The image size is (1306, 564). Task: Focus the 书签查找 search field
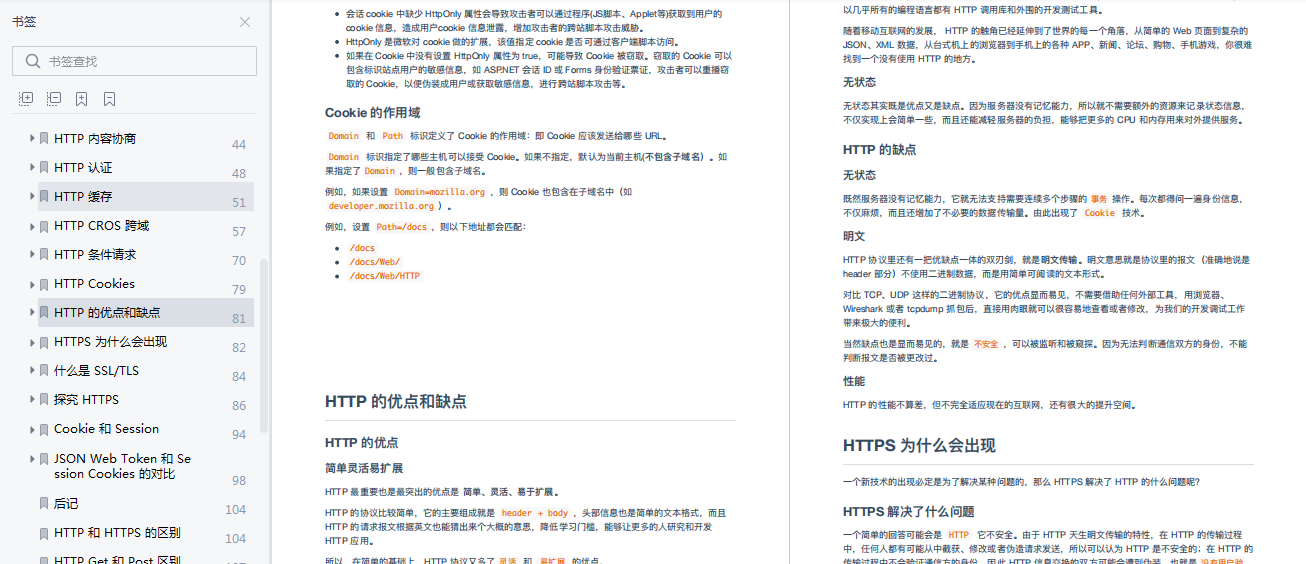tap(134, 61)
